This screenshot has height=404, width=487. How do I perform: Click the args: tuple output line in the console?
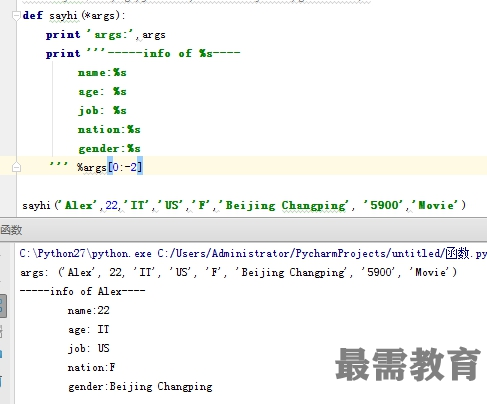[238, 272]
